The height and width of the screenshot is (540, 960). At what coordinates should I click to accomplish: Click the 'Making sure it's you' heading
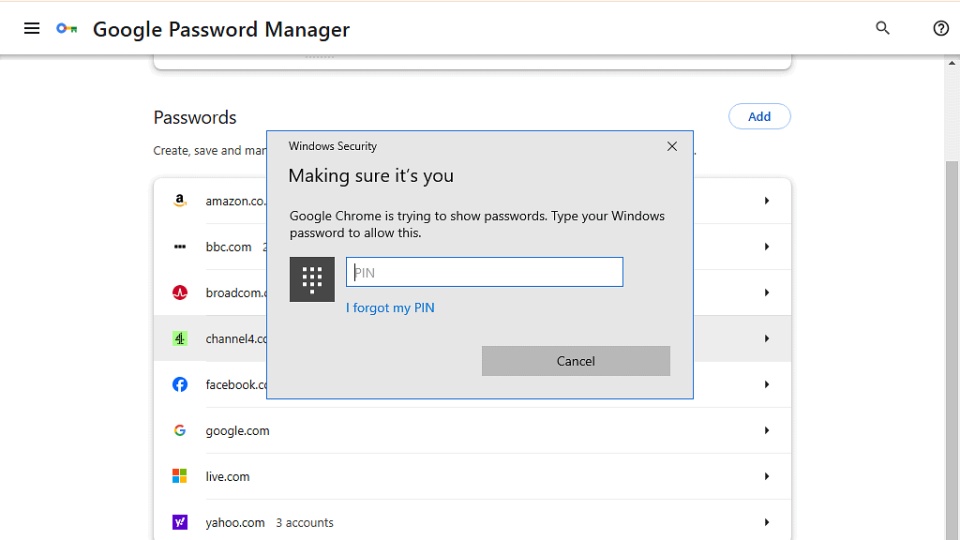pyautogui.click(x=371, y=176)
